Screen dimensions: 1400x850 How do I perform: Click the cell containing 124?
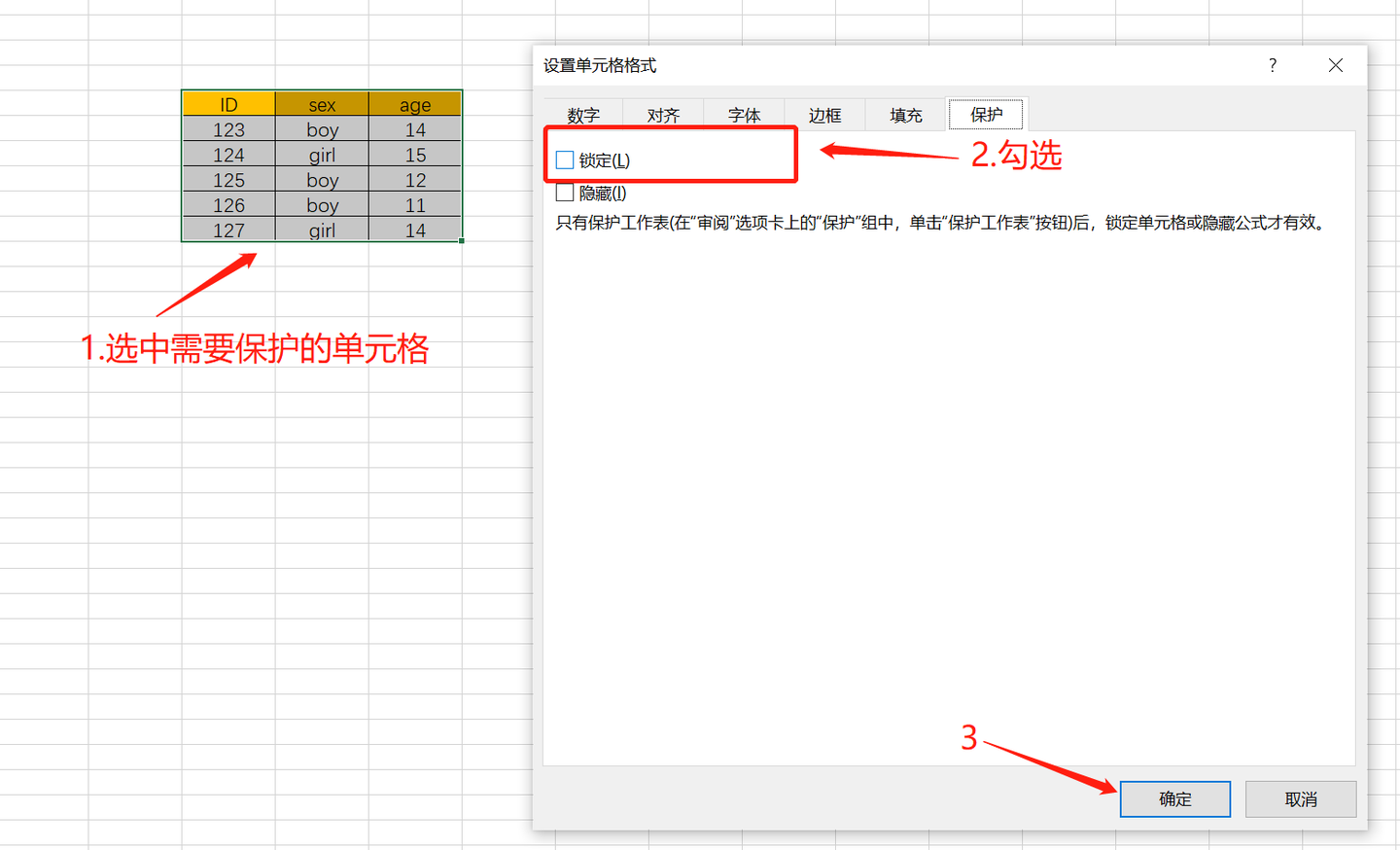[228, 155]
